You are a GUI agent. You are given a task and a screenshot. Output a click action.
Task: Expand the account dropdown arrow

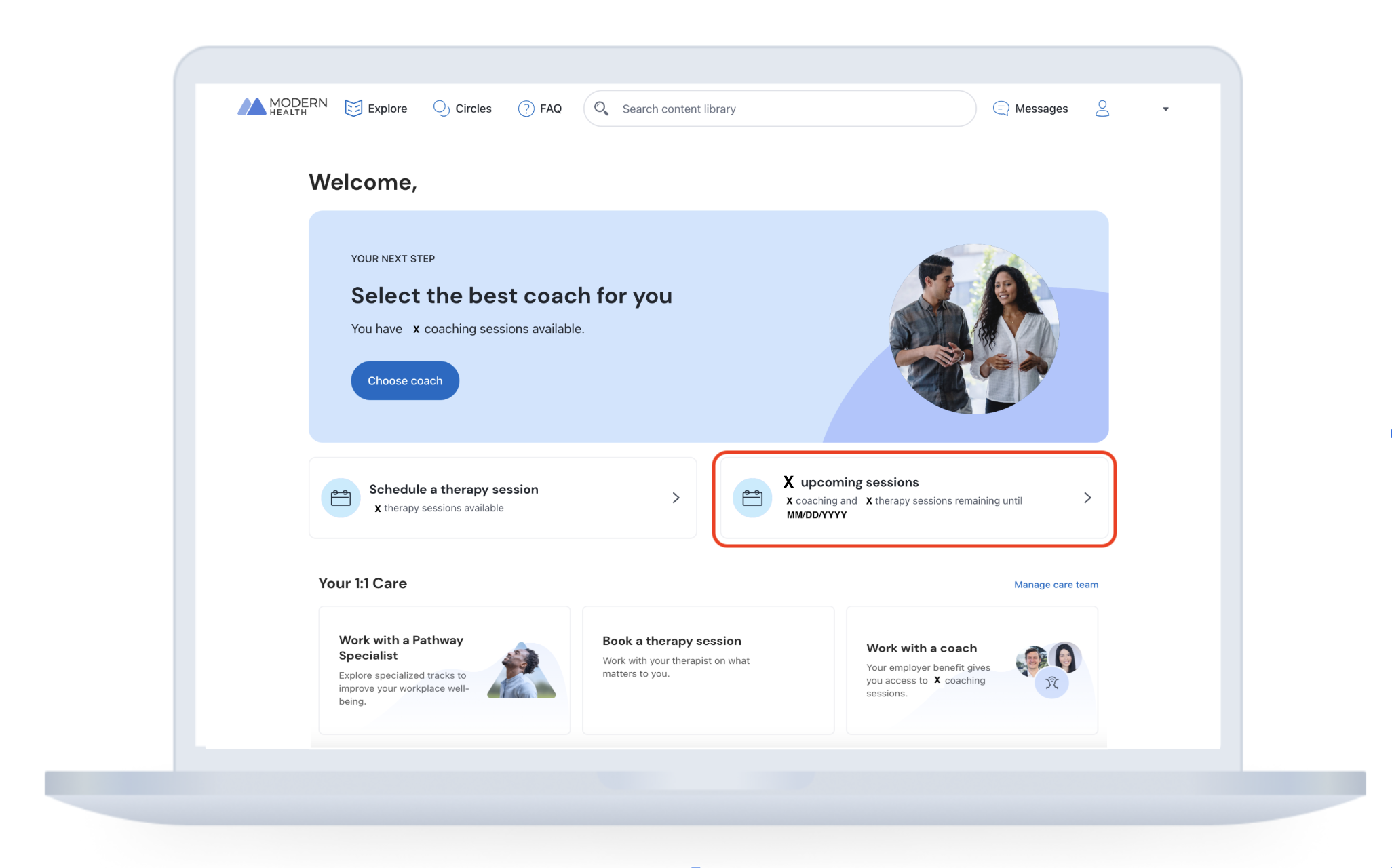pyautogui.click(x=1165, y=109)
